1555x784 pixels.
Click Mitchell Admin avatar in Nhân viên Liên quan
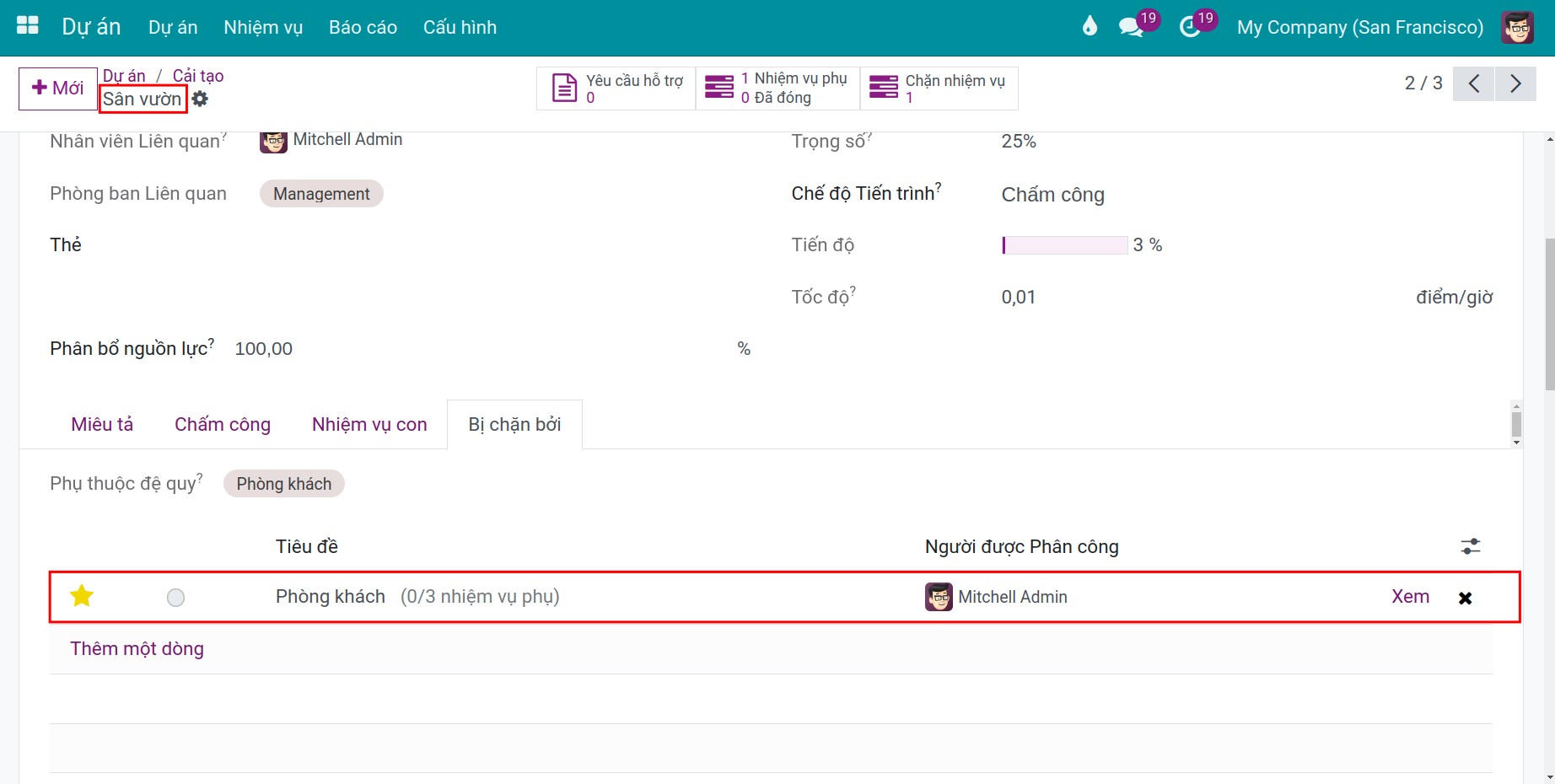pos(273,141)
